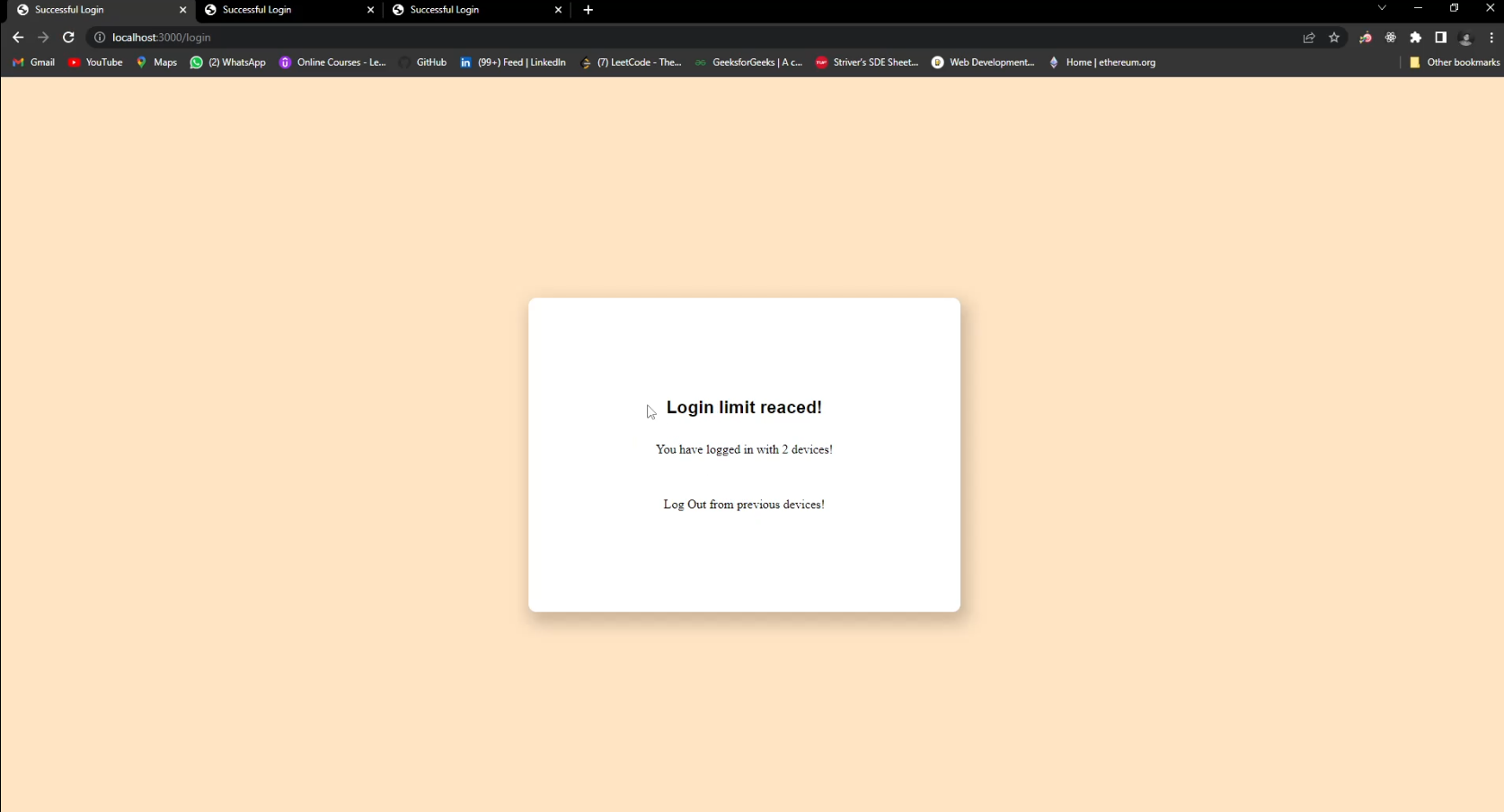Open the tab search dropdown chevron

click(1381, 7)
